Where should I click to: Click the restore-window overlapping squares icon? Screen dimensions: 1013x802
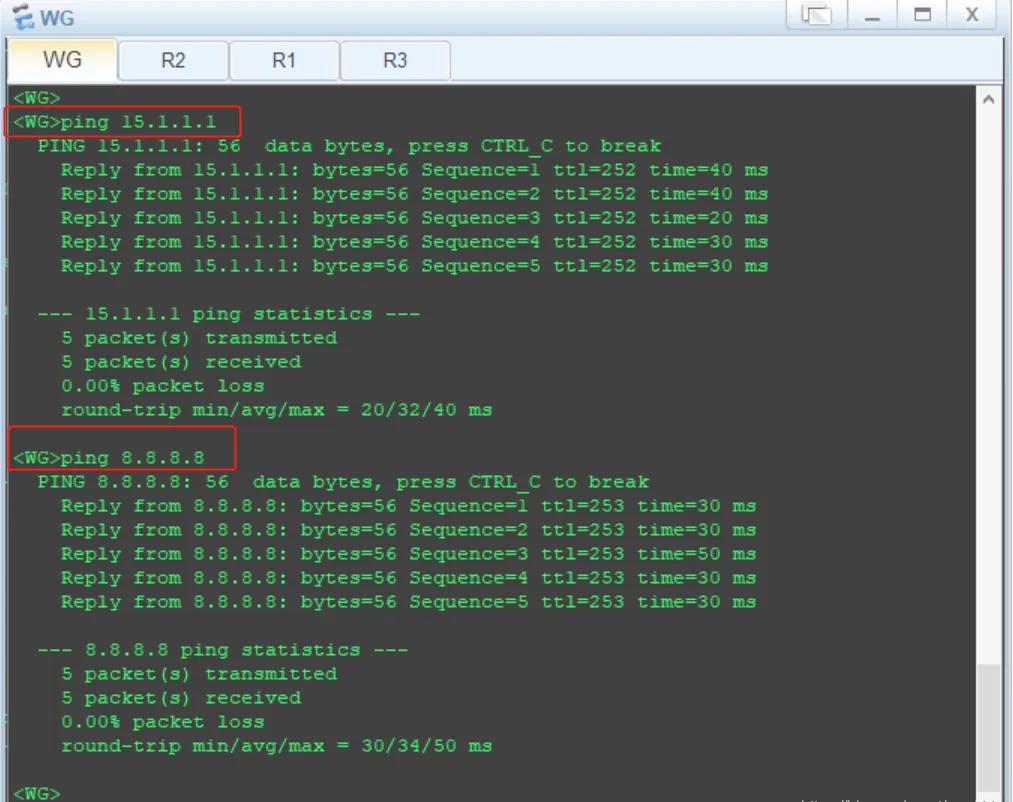point(817,14)
